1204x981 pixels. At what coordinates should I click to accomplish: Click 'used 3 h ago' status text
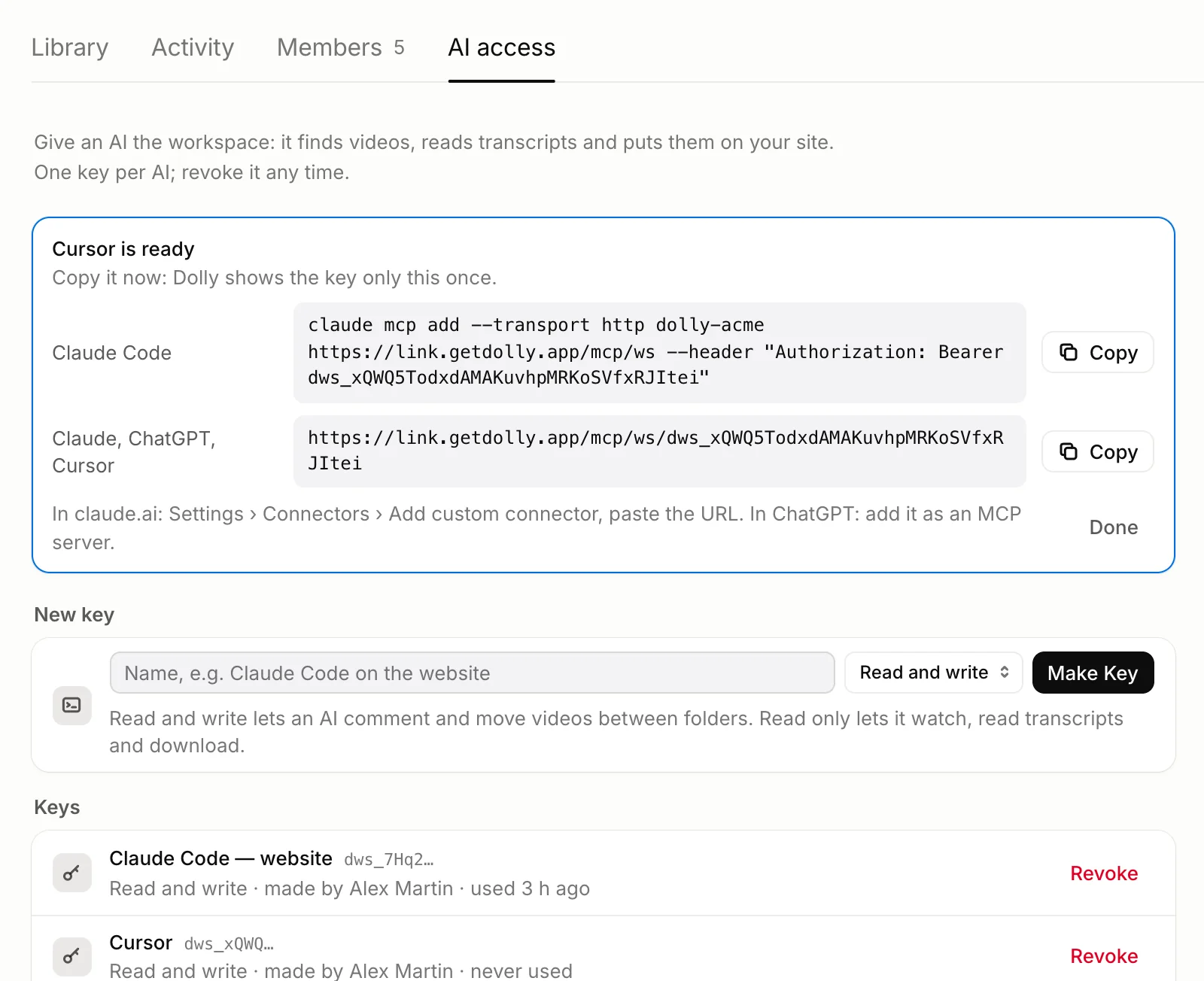point(530,888)
